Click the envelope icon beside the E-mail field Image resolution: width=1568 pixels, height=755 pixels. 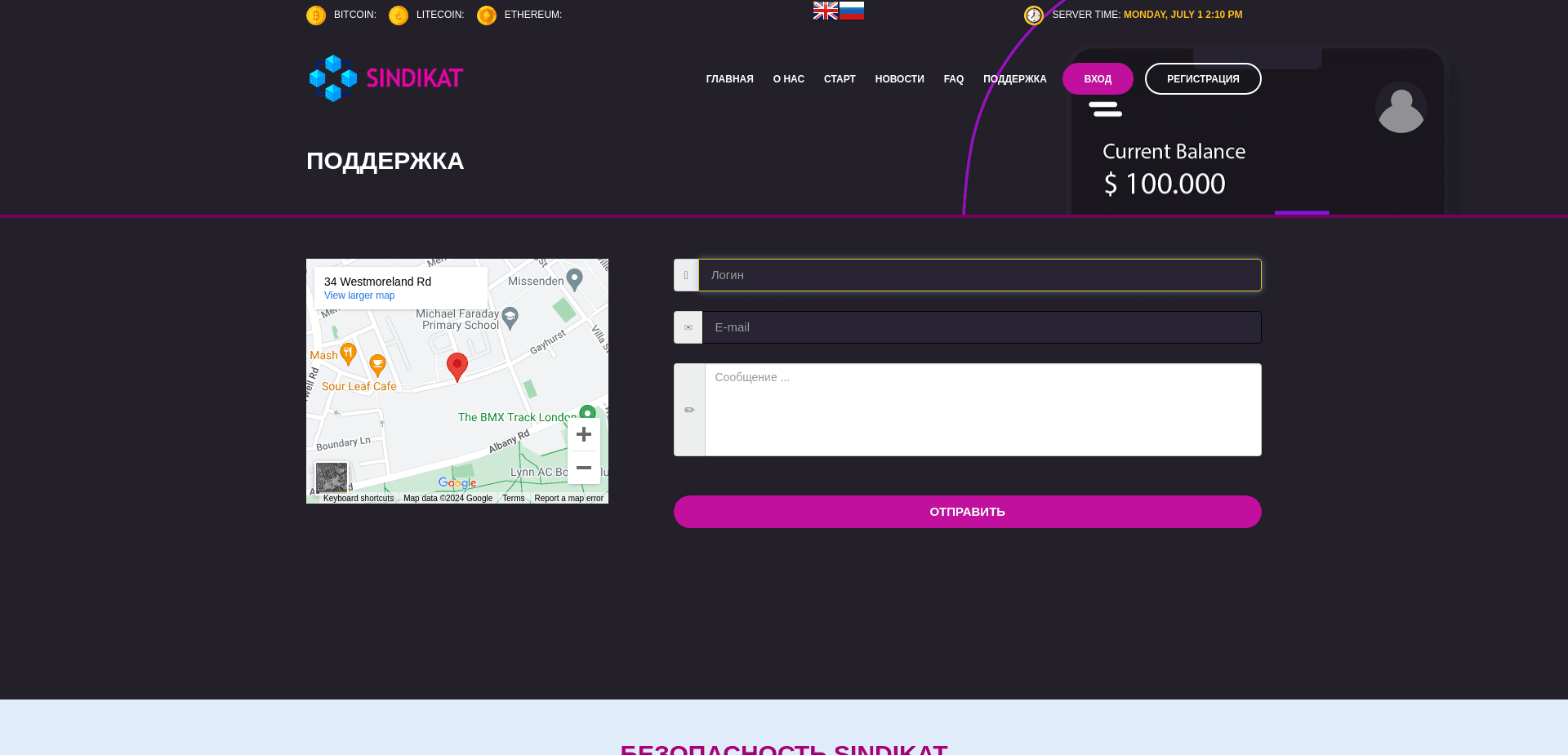coord(688,326)
